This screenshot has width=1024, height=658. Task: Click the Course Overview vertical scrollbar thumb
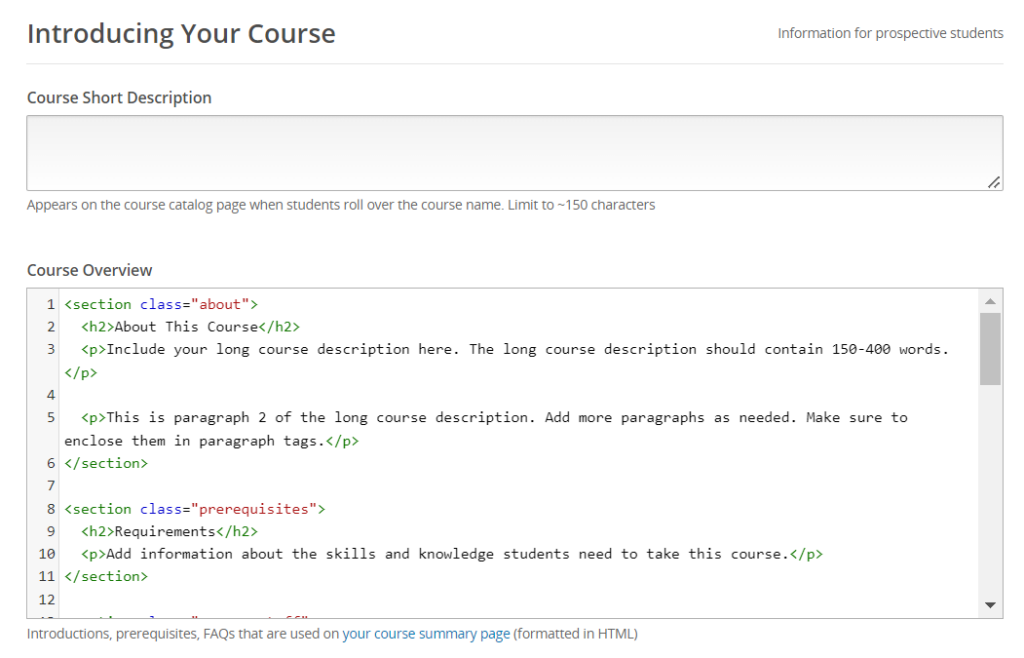click(990, 348)
